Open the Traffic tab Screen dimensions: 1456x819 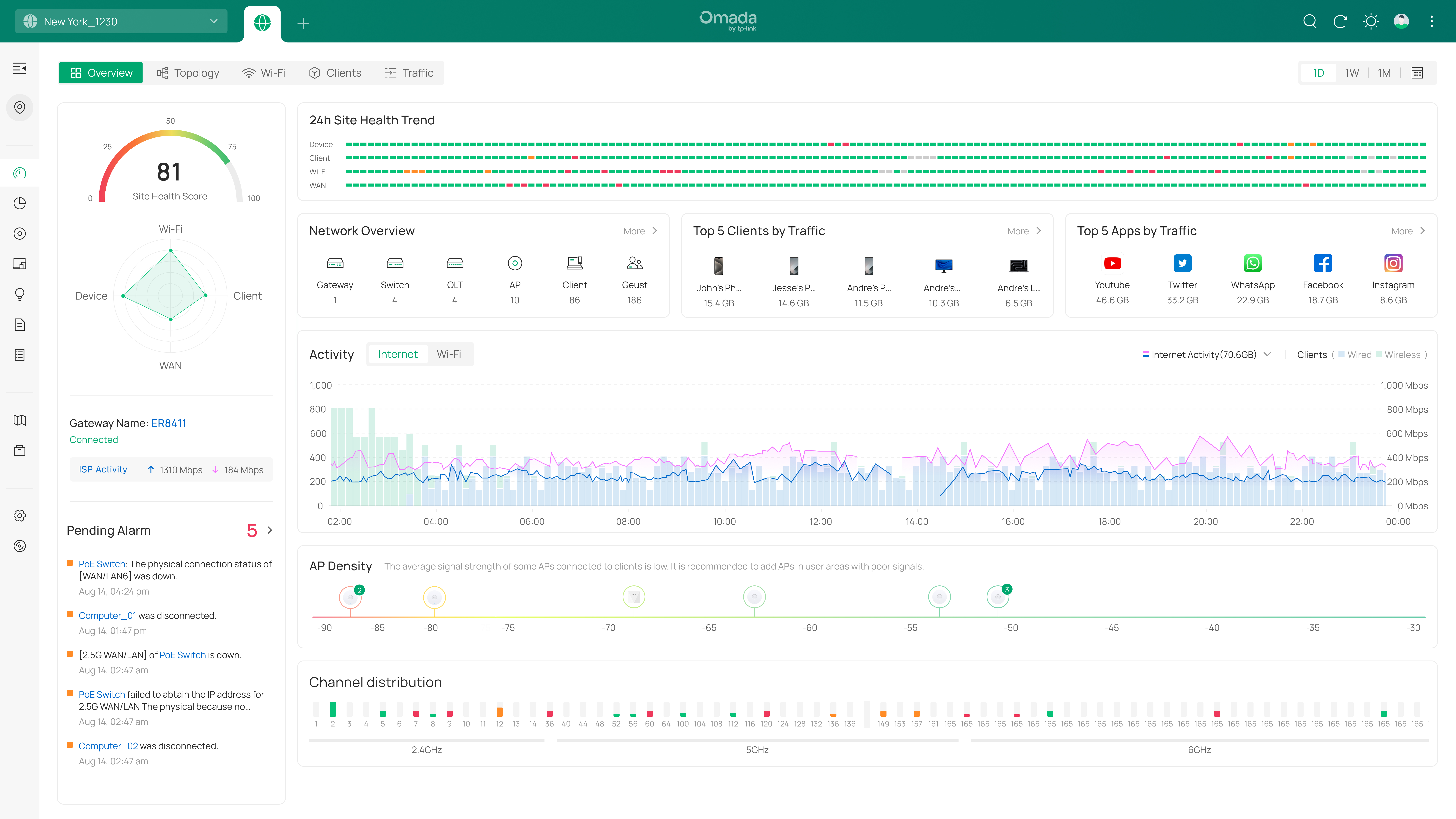[x=409, y=73]
